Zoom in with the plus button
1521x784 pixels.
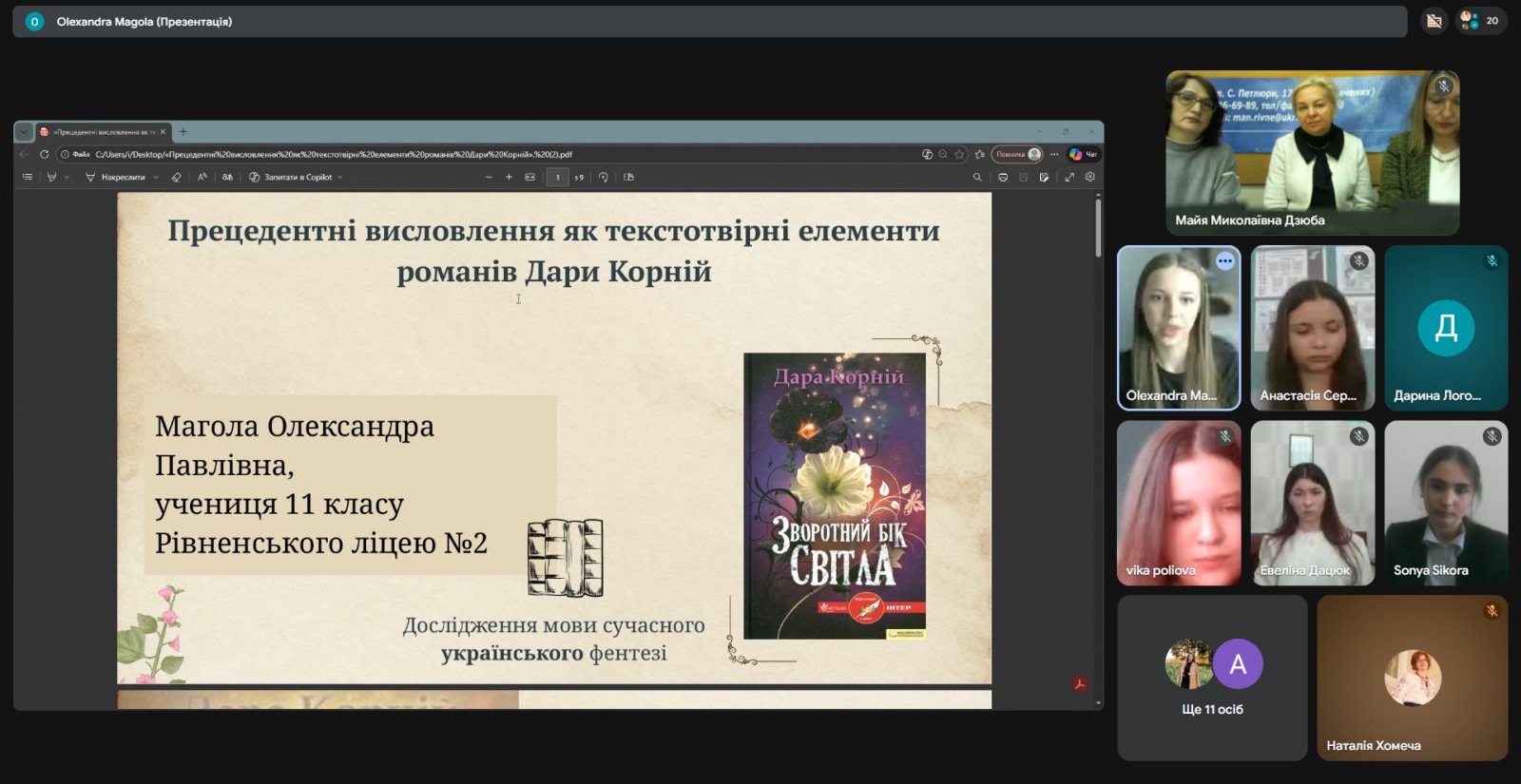509,177
